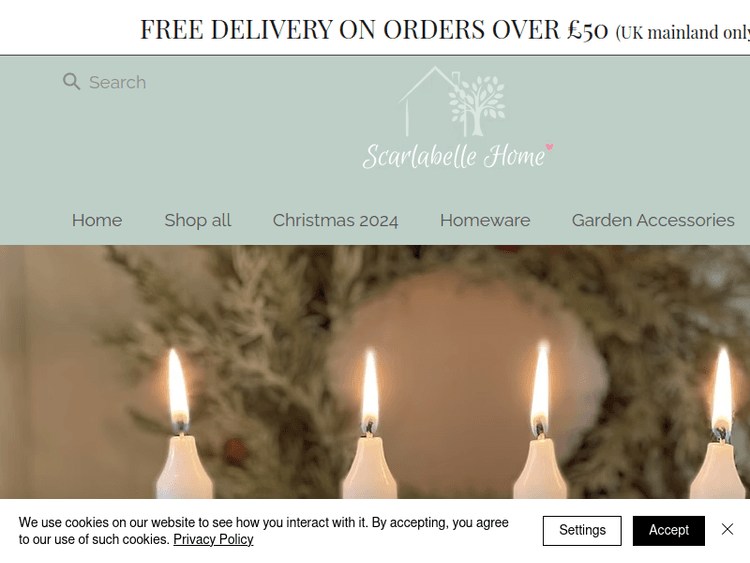Click the magnifying glass search icon
750x563 pixels.
(71, 81)
